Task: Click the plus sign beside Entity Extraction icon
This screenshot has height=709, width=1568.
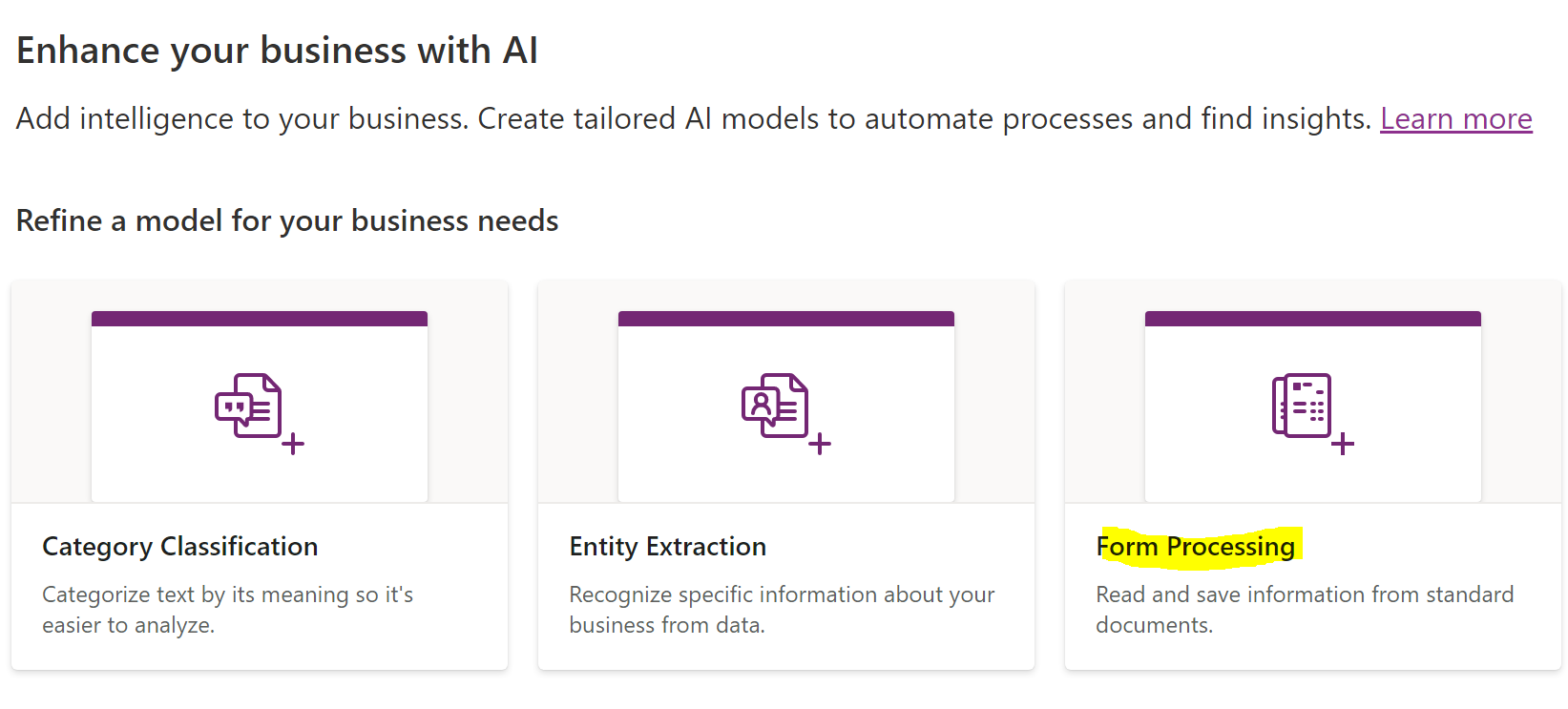Action: click(x=820, y=444)
